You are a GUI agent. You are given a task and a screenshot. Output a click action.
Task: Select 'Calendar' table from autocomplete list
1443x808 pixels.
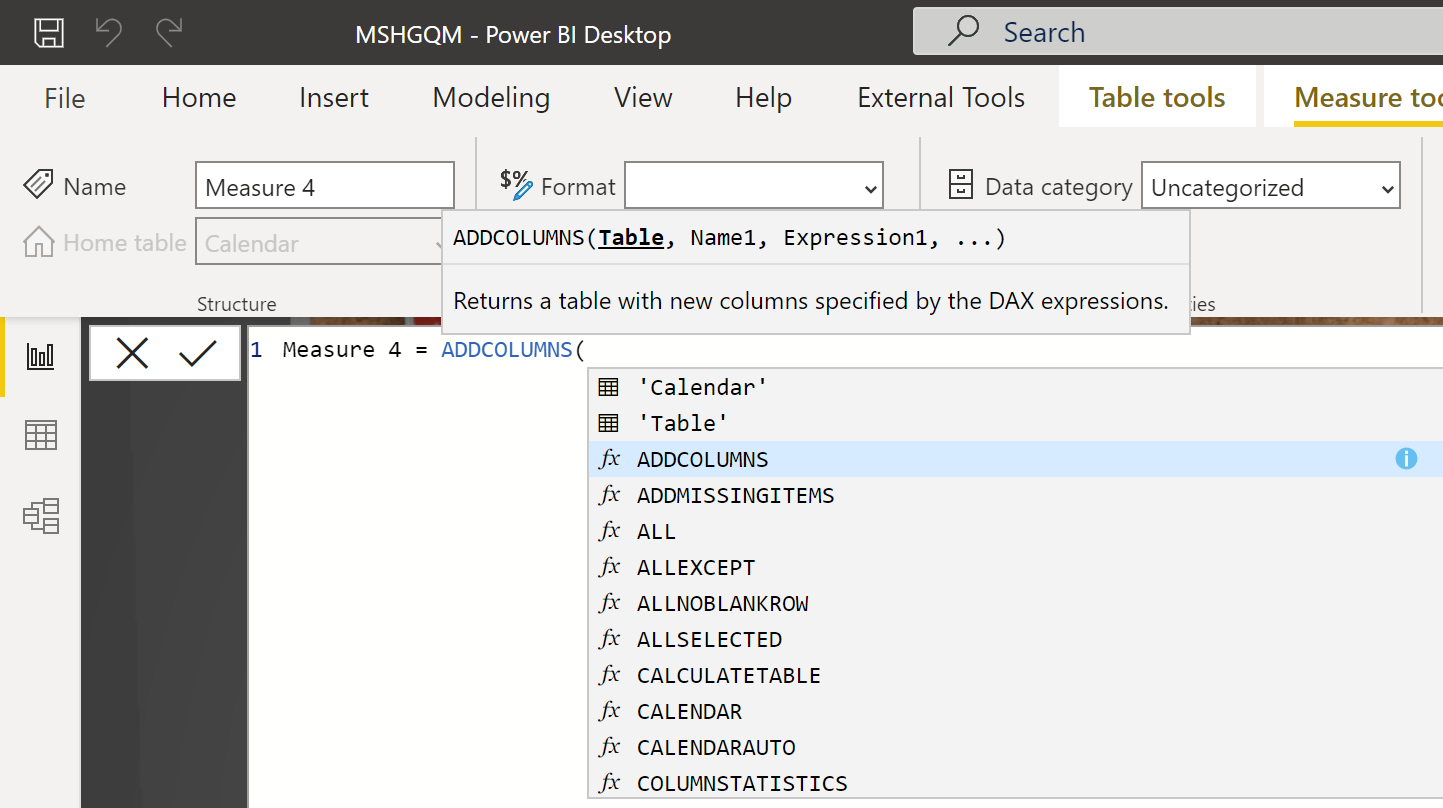click(x=1015, y=387)
